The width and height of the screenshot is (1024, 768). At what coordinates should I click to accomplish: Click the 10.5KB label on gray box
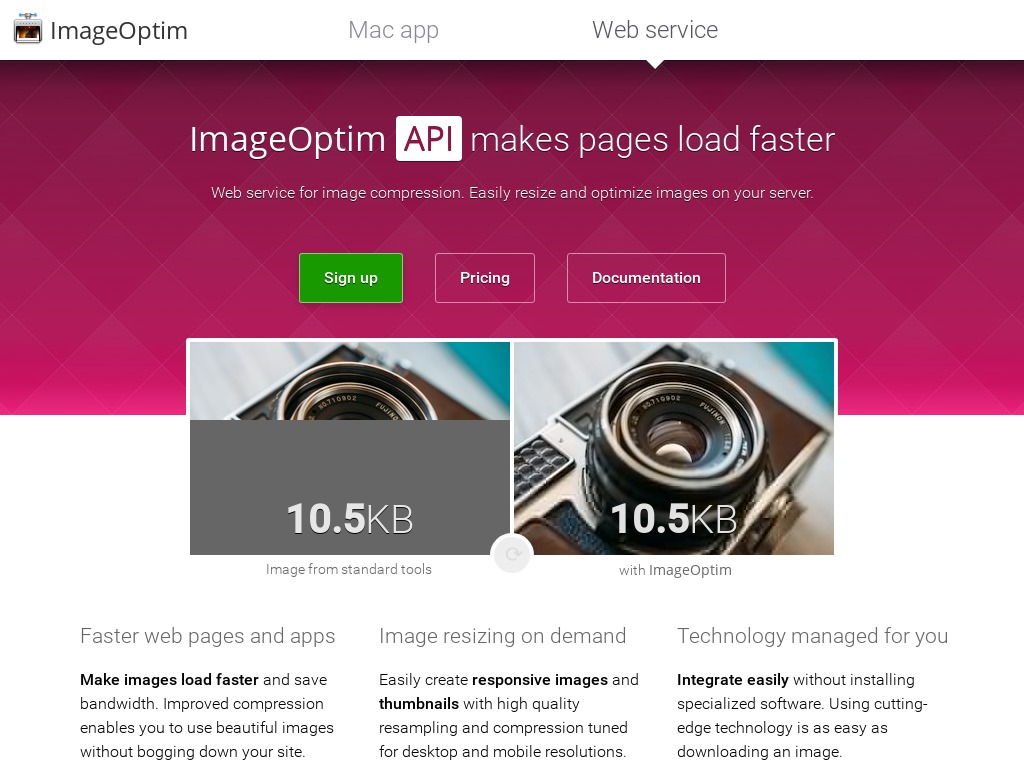[x=350, y=519]
